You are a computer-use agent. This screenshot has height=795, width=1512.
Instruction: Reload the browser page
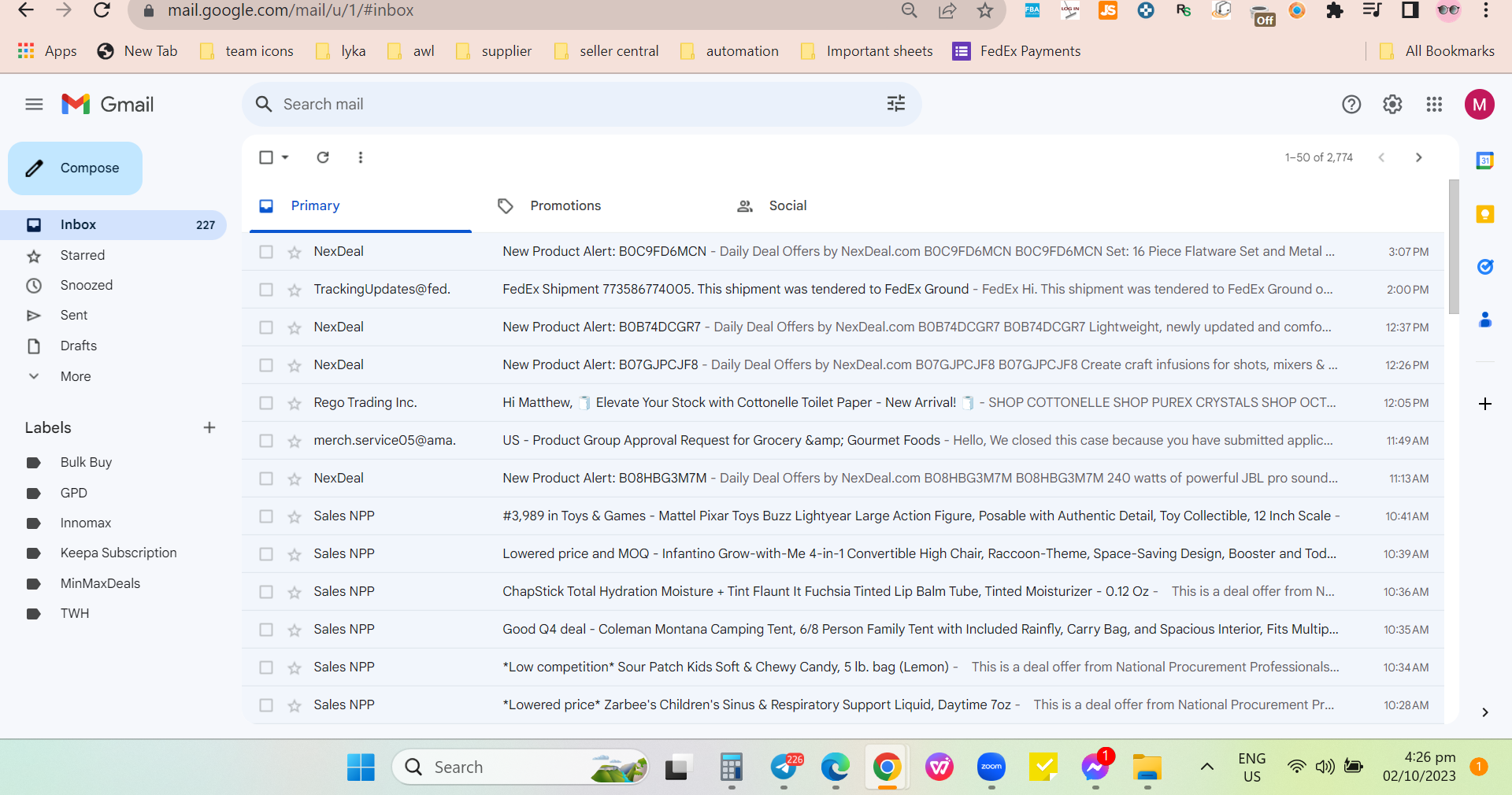point(102,10)
